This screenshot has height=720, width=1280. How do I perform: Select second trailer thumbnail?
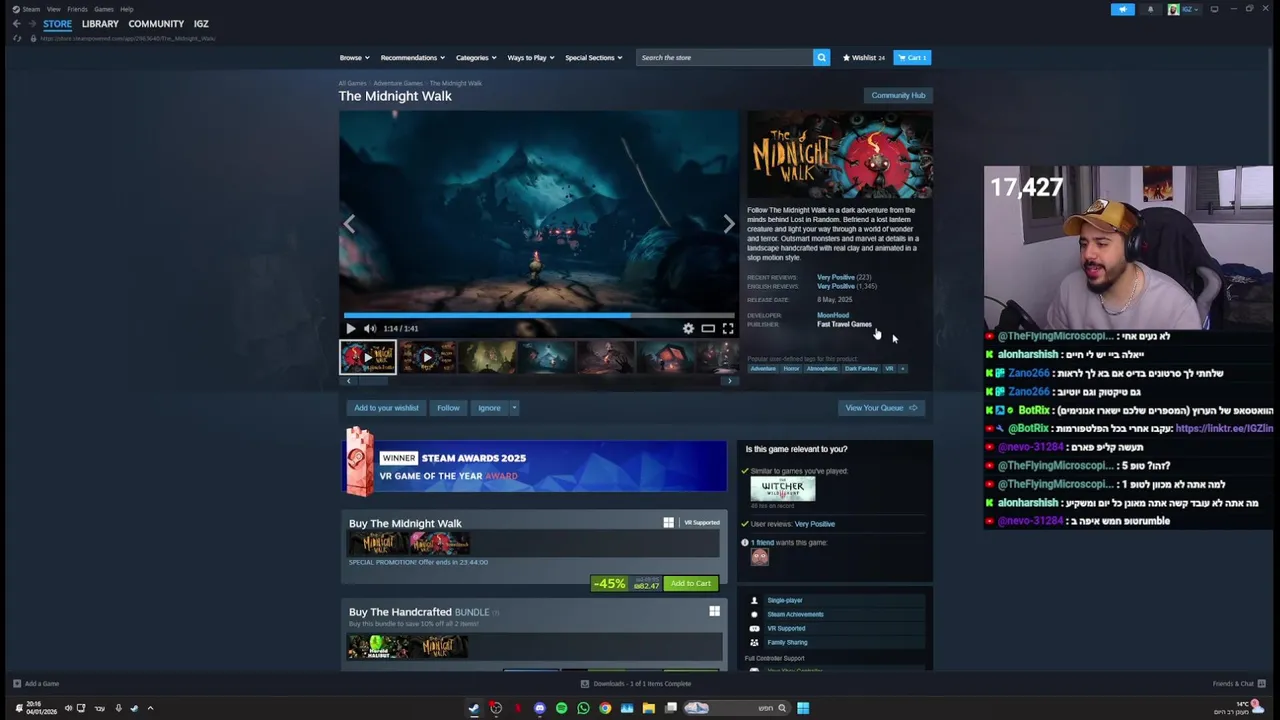click(428, 357)
